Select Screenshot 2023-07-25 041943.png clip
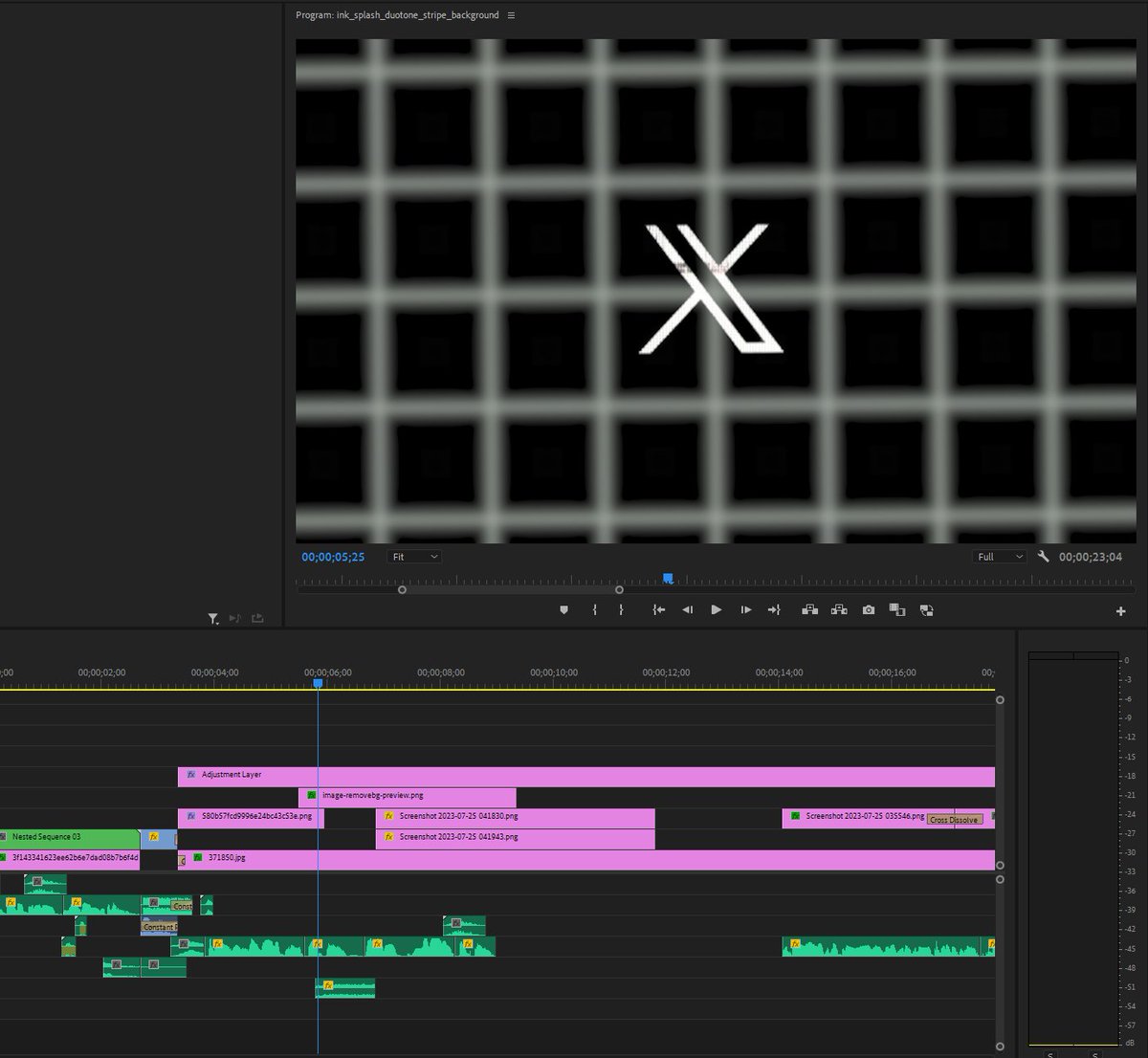This screenshot has height=1058, width=1148. coord(516,838)
